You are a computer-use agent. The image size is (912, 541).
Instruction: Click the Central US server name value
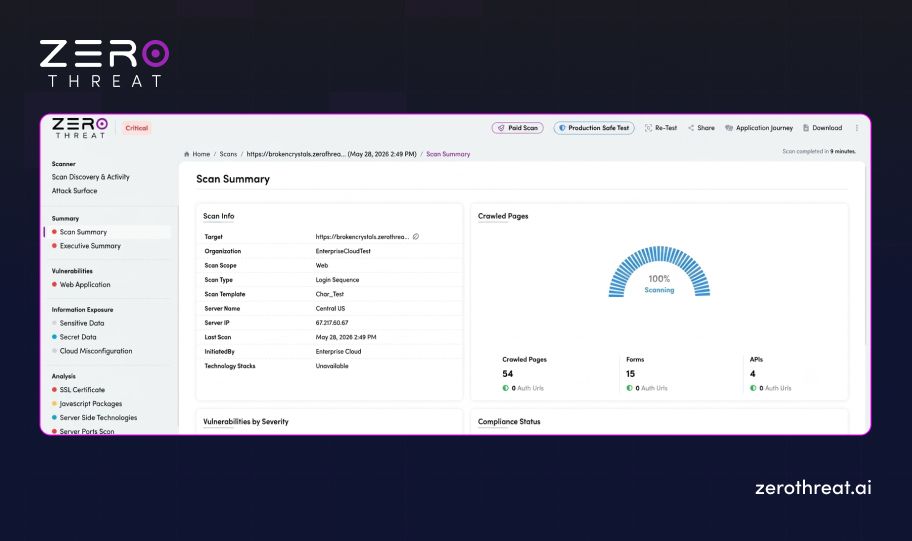tap(330, 308)
